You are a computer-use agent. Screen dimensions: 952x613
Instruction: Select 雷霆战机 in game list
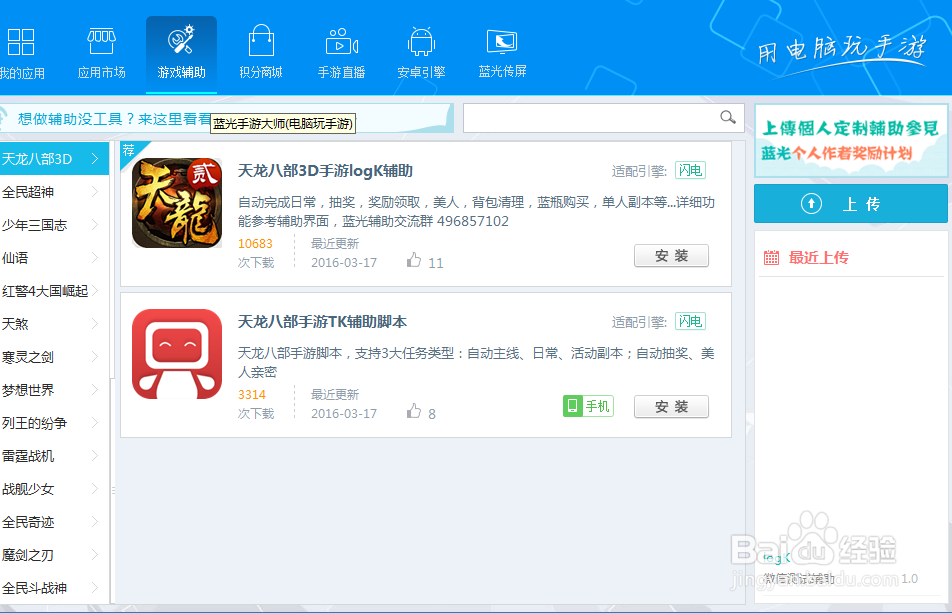point(54,456)
